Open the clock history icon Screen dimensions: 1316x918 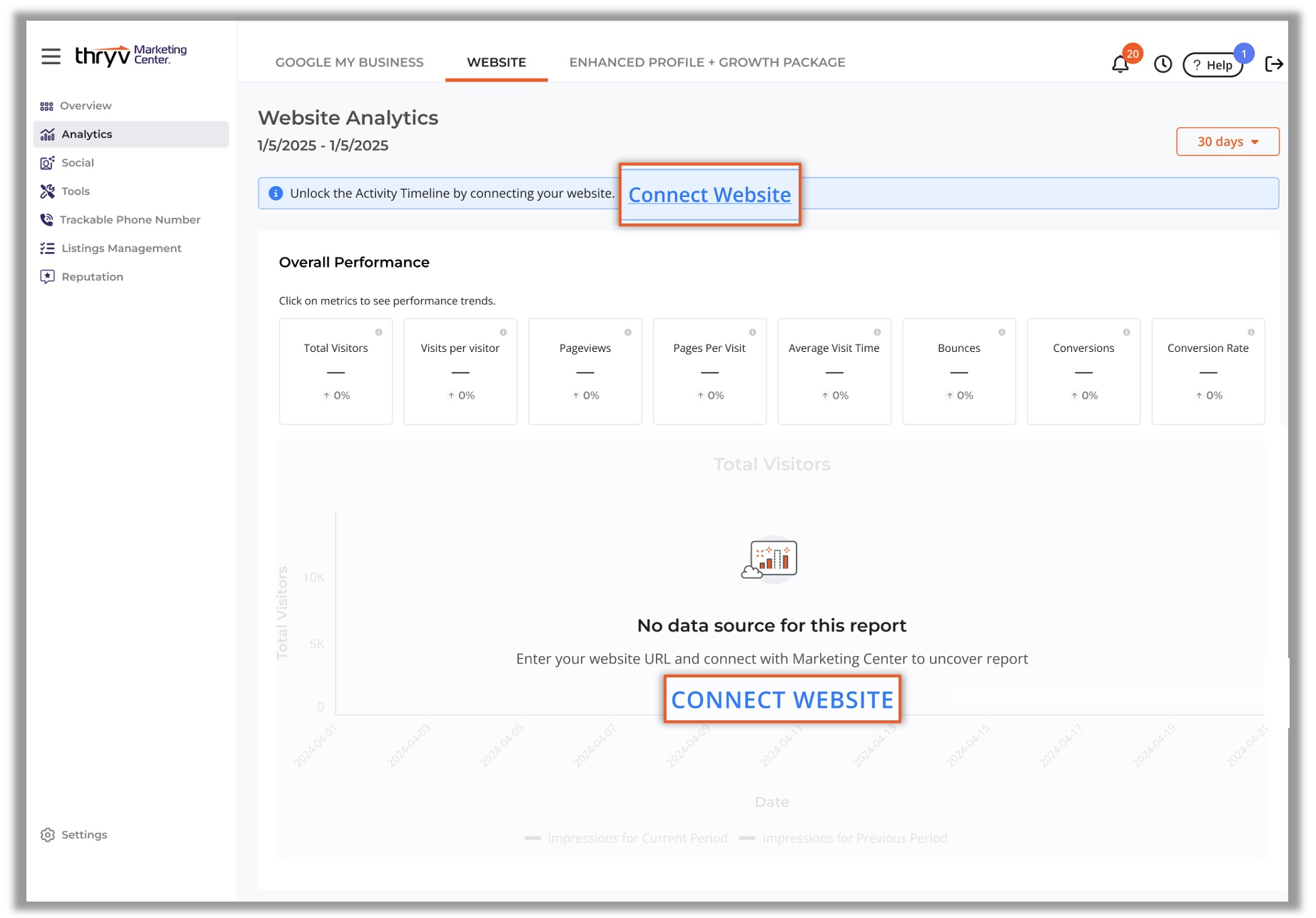click(x=1163, y=64)
